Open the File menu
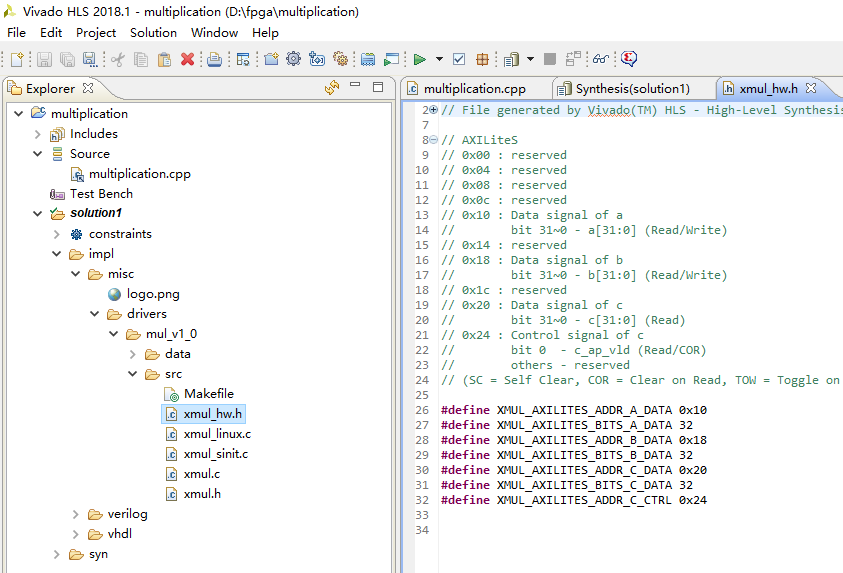Image resolution: width=843 pixels, height=573 pixels. pos(16,33)
